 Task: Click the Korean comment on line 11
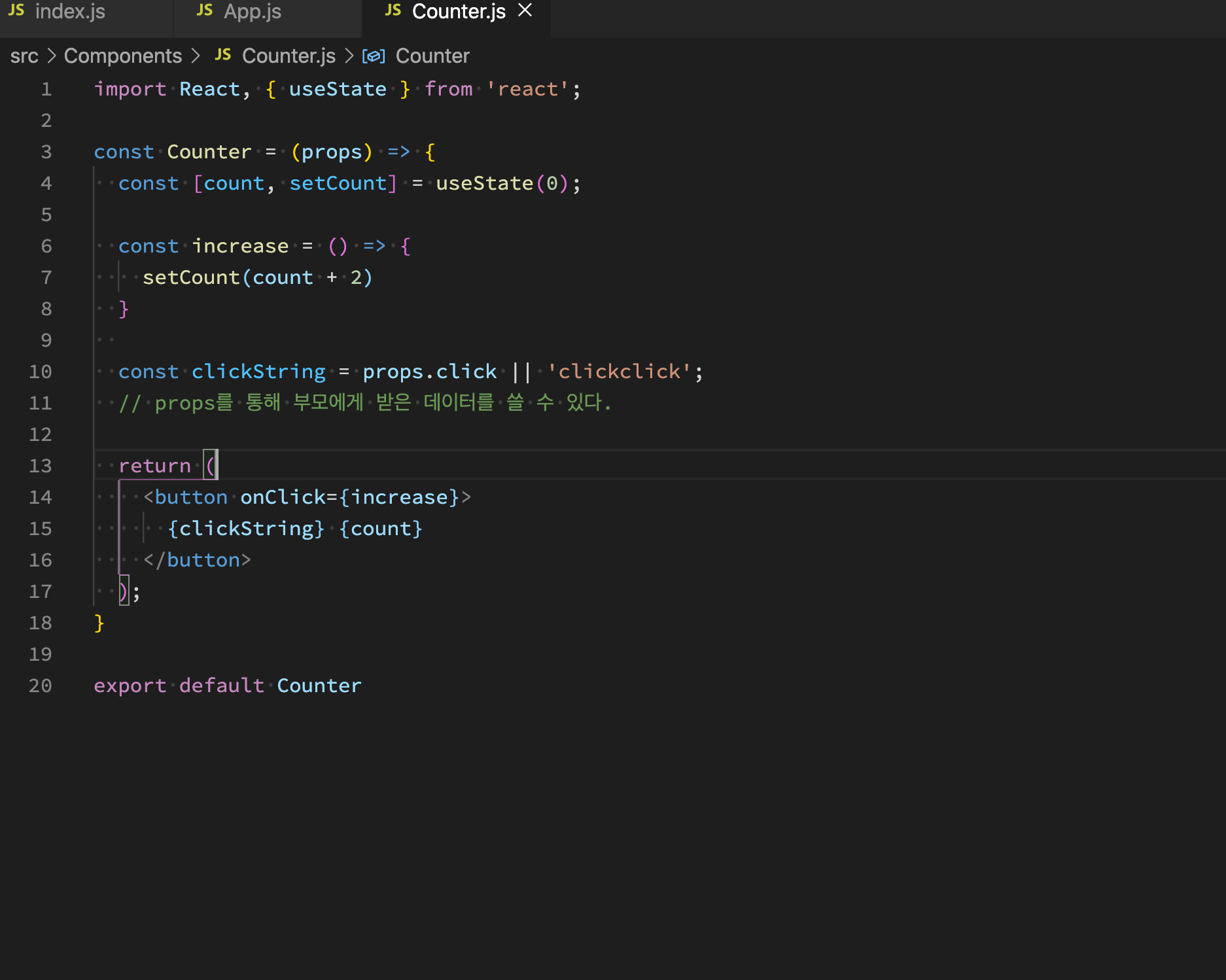[x=365, y=402]
